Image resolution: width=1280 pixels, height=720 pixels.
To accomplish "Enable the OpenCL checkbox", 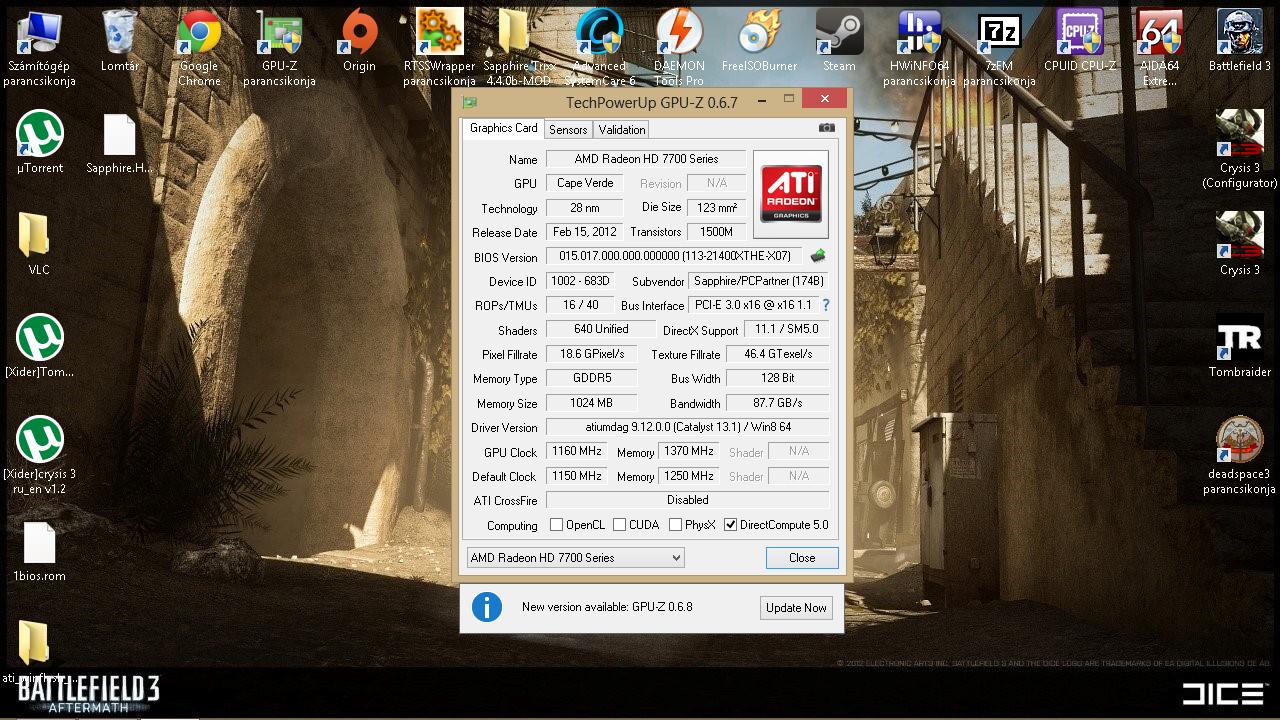I will point(557,525).
